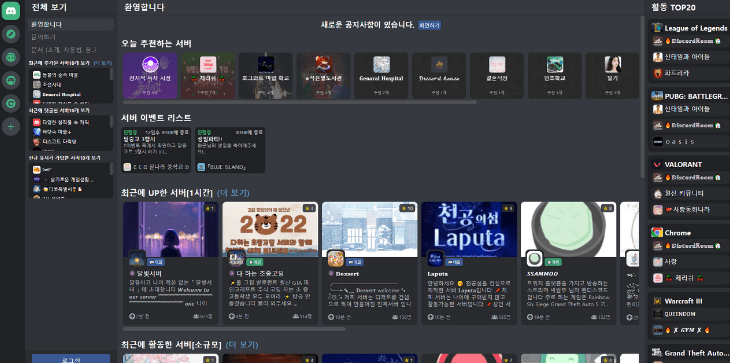This screenshot has width=730, height=363.
Task: Click the Laputa server avatar icon
Action: pyautogui.click(x=436, y=258)
